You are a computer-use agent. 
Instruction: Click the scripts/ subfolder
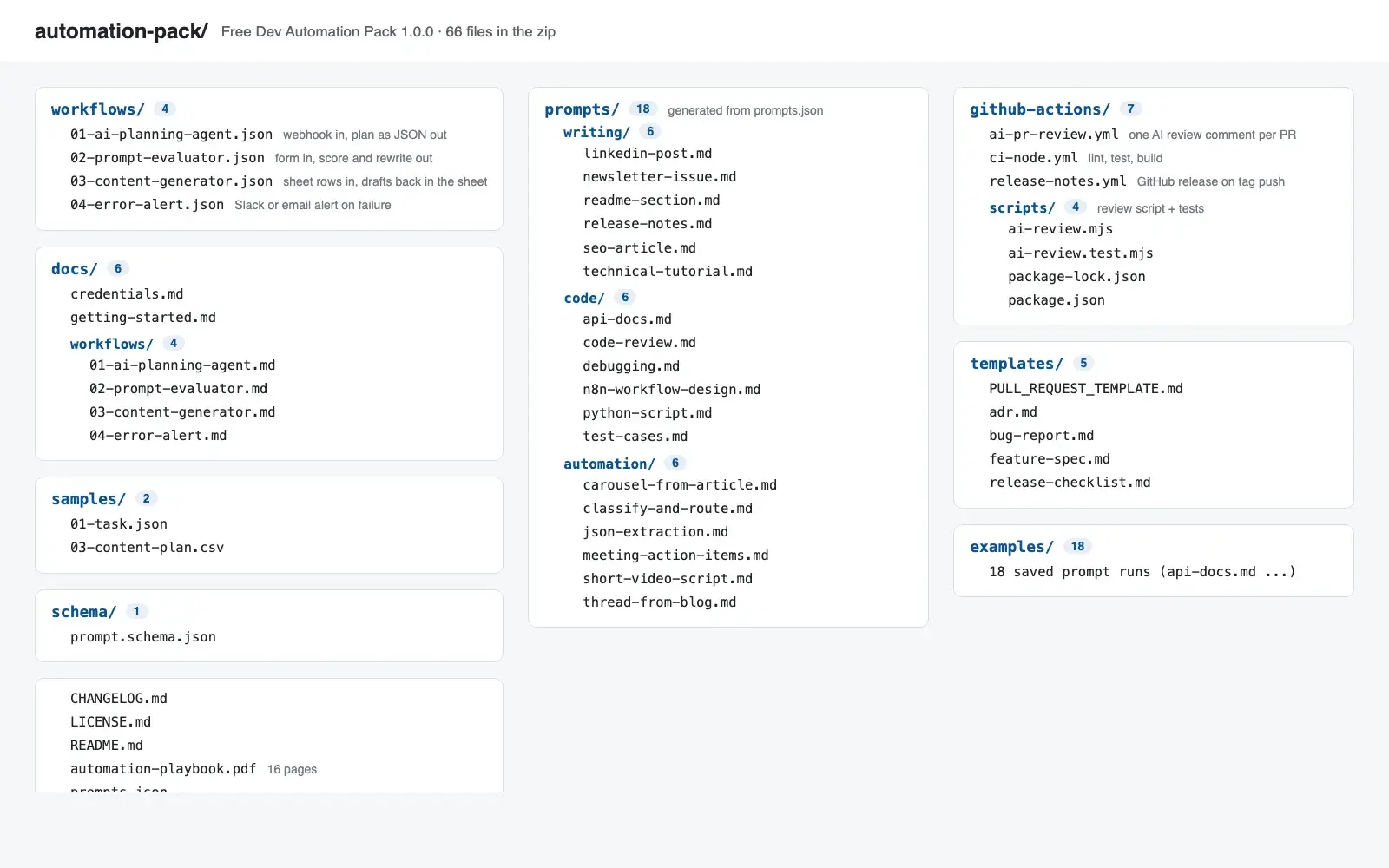1022,207
